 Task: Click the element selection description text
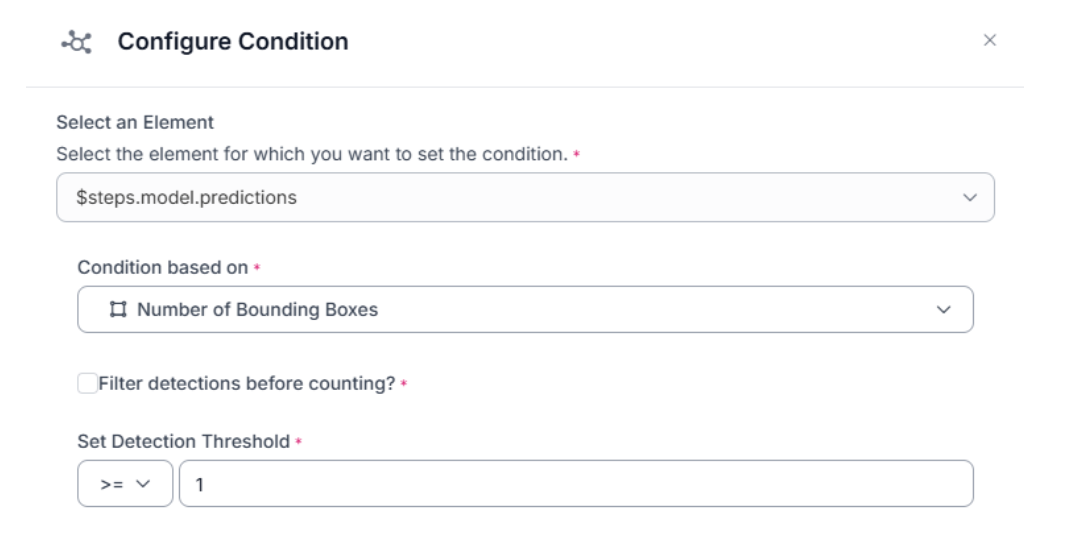click(x=312, y=154)
